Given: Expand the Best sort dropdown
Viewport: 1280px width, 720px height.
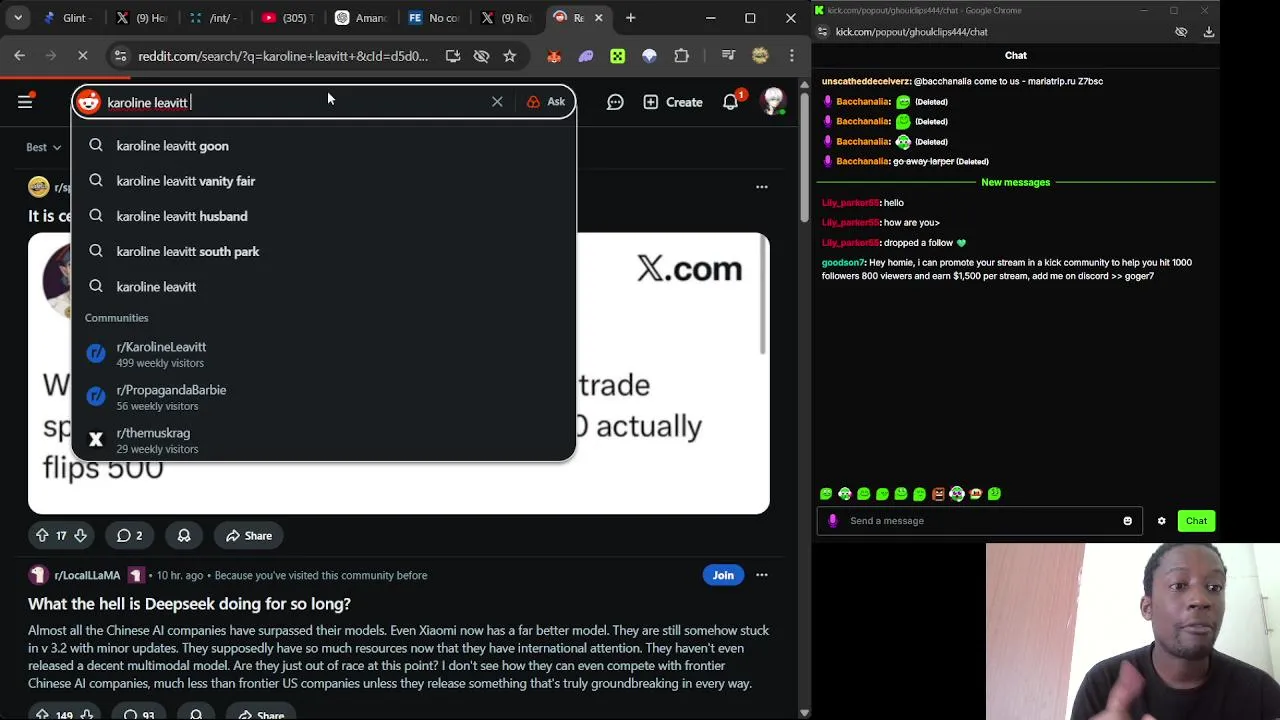Looking at the screenshot, I should (44, 147).
